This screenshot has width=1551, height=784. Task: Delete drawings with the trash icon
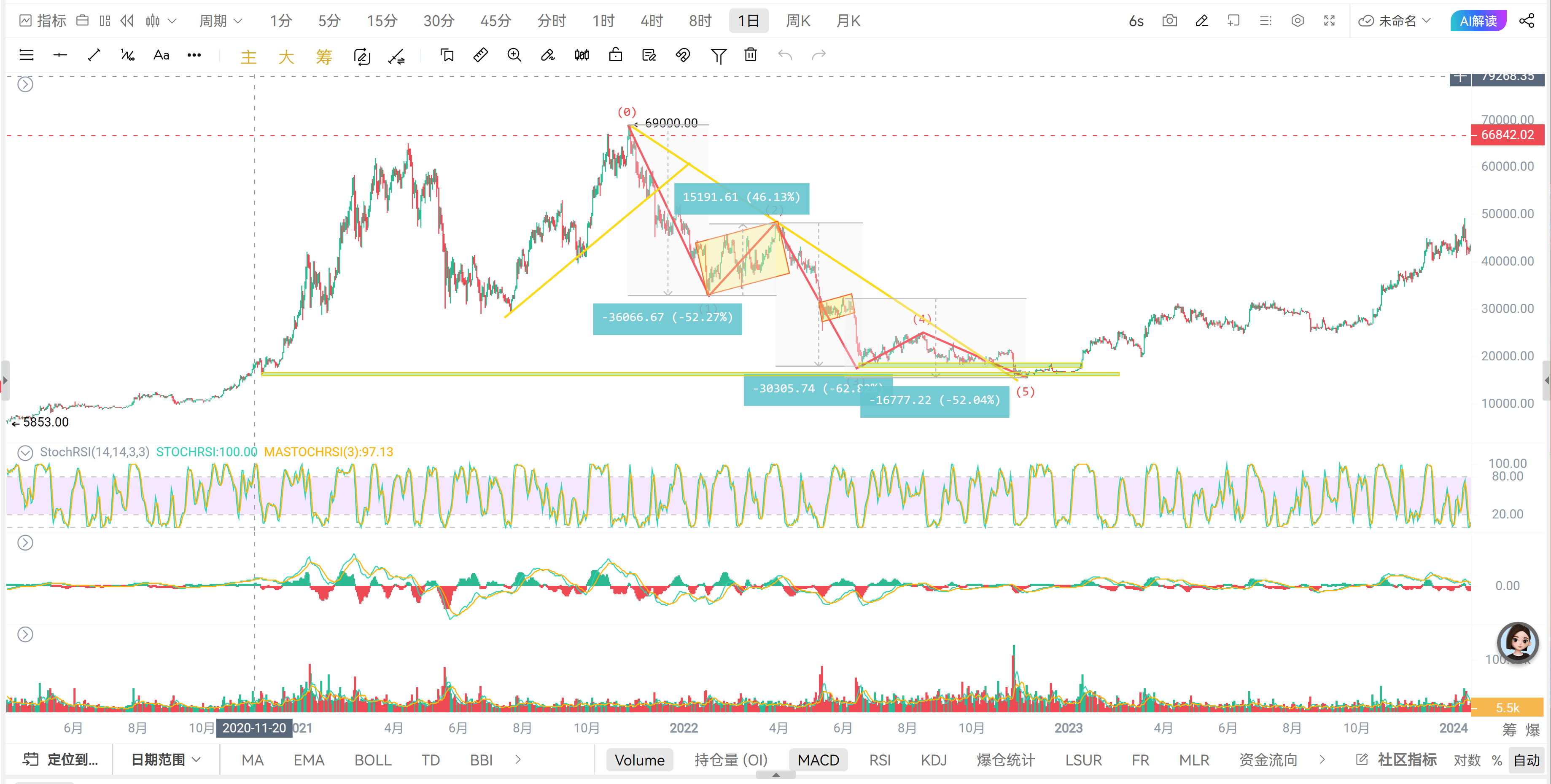(x=750, y=55)
